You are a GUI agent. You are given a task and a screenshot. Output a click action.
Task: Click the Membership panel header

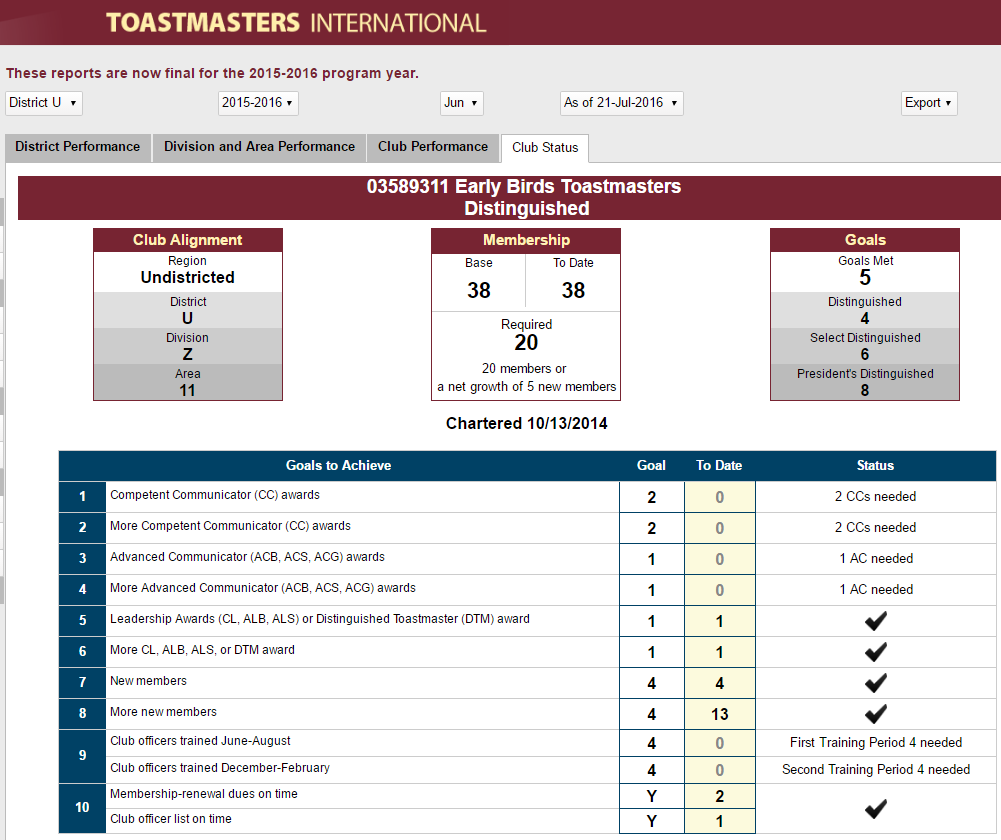526,240
